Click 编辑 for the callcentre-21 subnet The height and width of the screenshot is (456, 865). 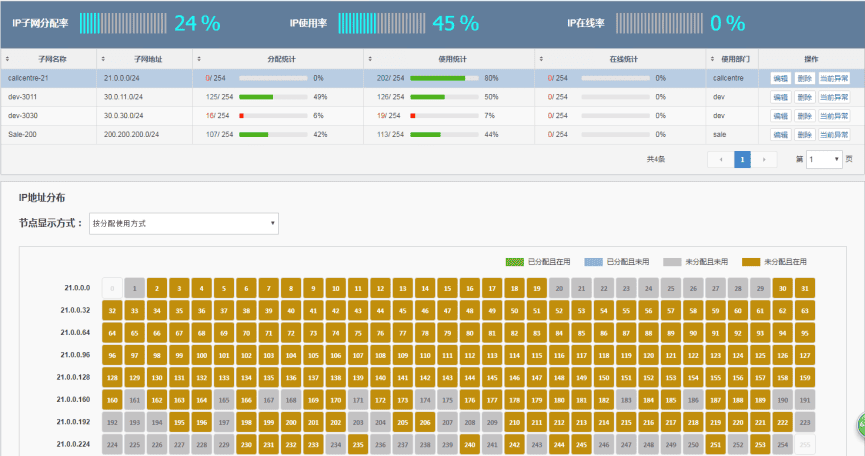pyautogui.click(x=780, y=78)
